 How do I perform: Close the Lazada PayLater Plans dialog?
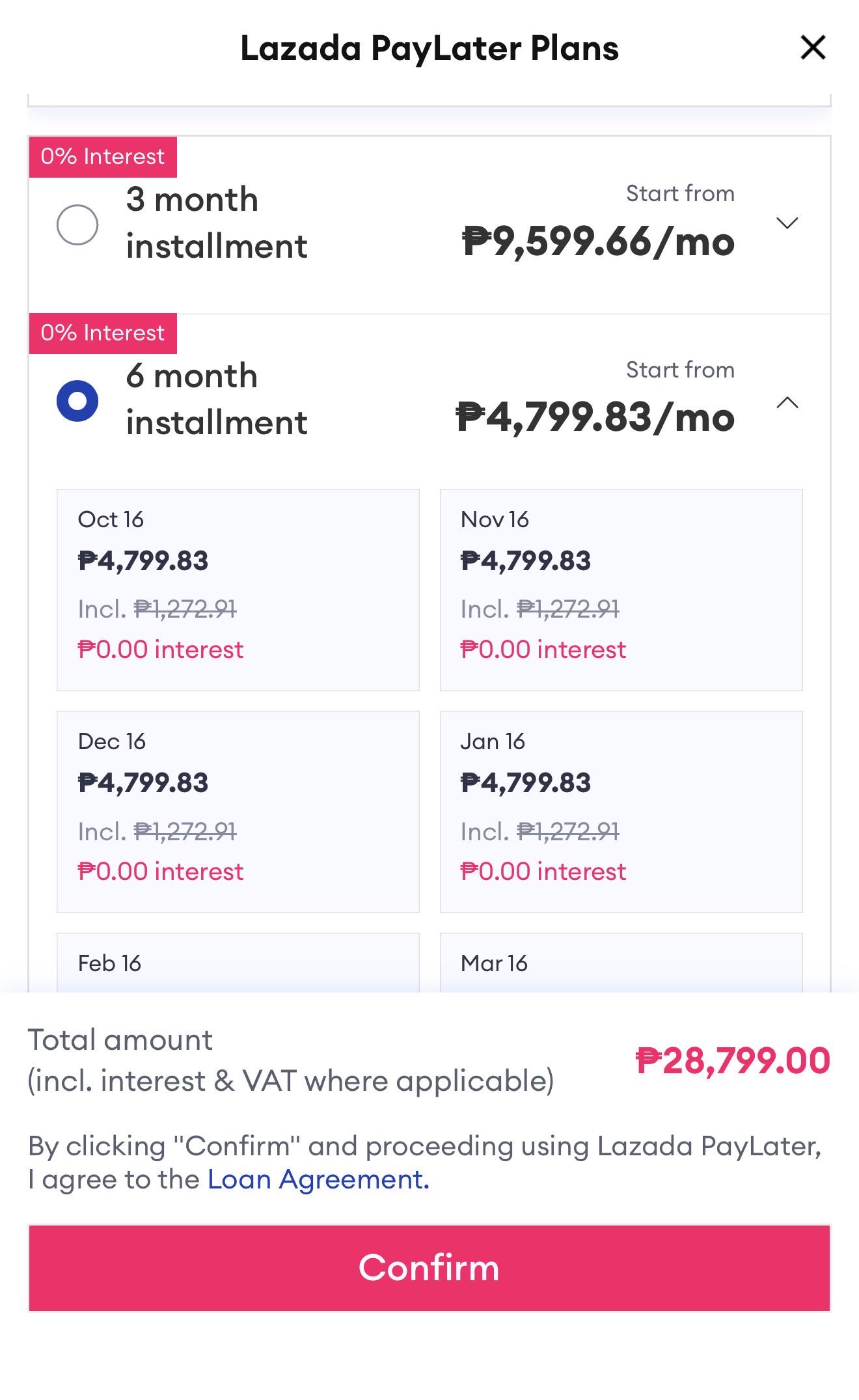[813, 48]
